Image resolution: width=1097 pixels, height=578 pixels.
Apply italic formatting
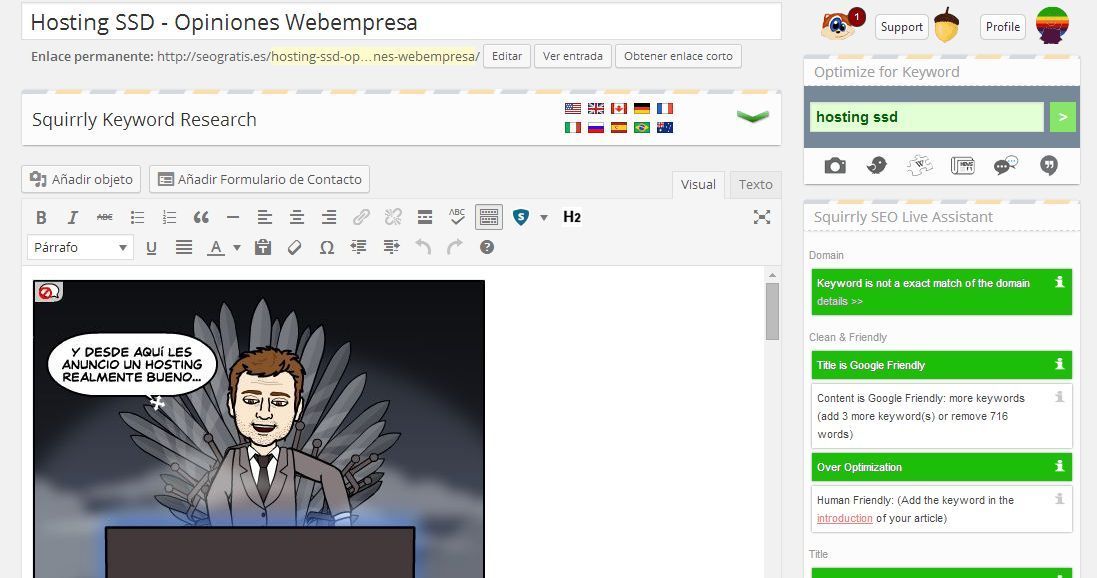pos(73,218)
